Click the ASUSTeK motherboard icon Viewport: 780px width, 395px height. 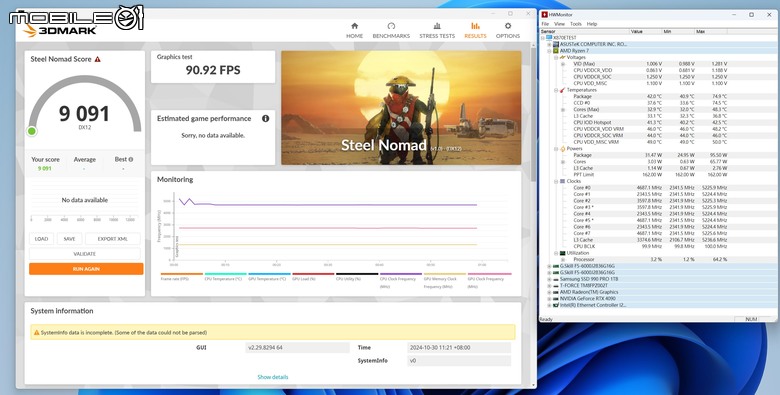tap(556, 44)
